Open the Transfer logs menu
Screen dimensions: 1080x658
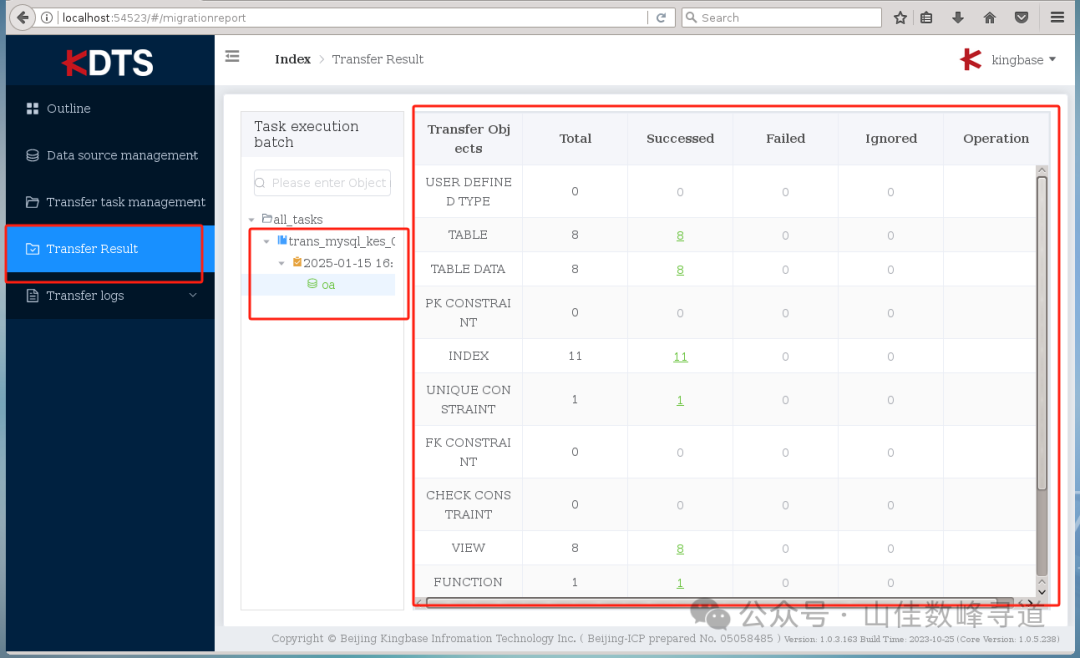pyautogui.click(x=110, y=296)
